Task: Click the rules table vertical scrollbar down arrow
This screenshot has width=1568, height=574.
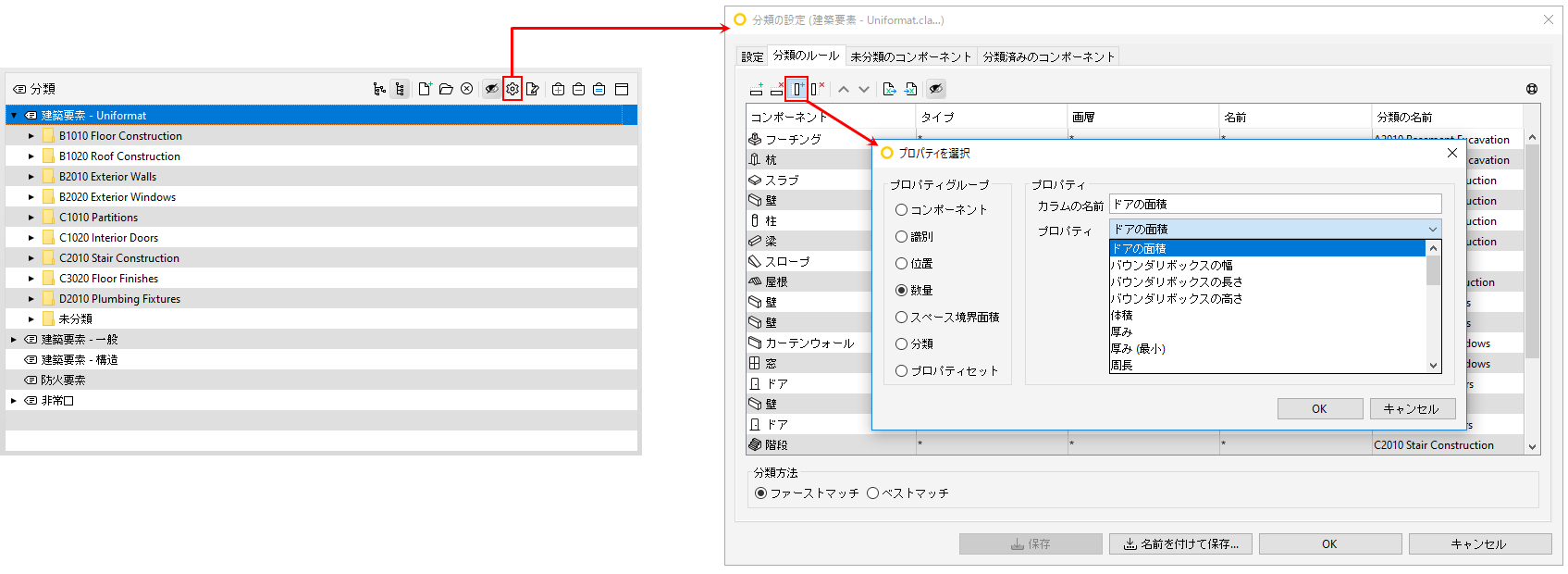Action: tap(1532, 446)
